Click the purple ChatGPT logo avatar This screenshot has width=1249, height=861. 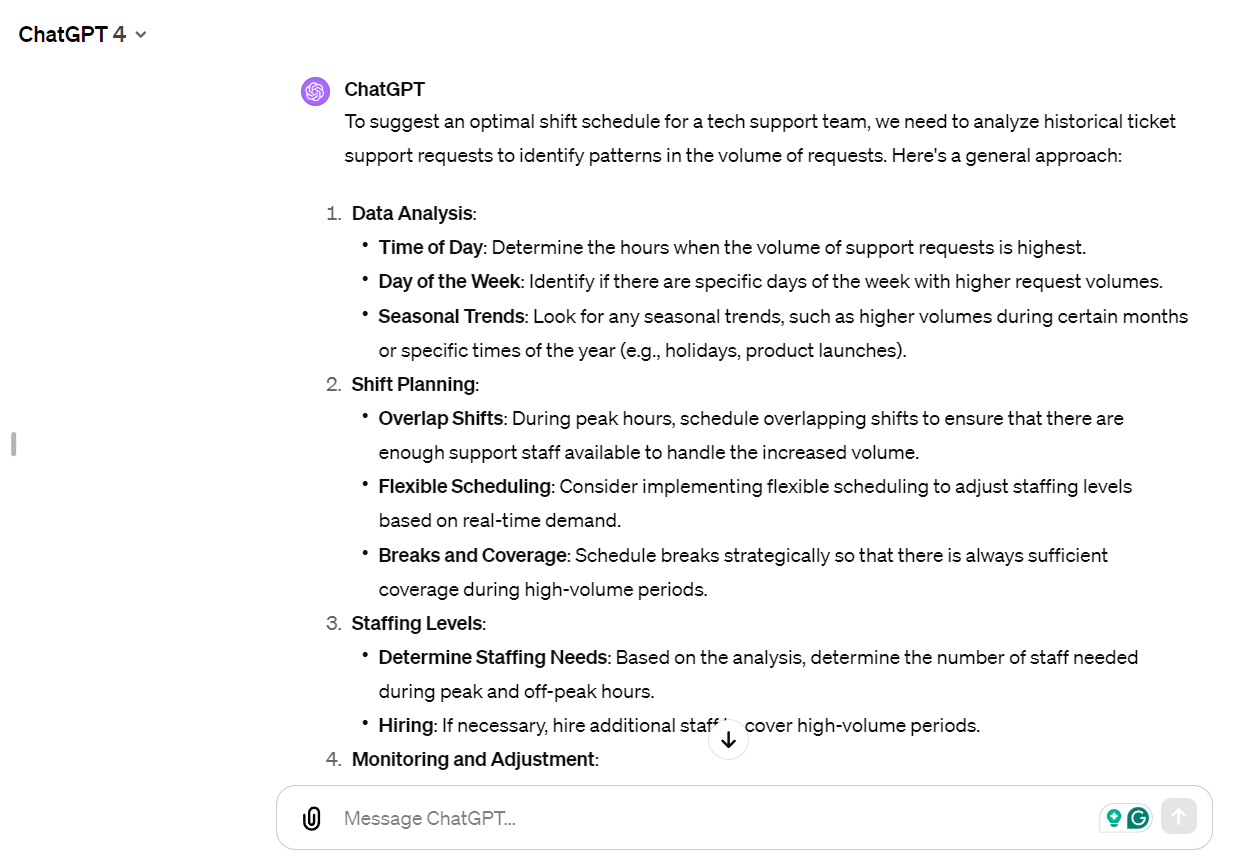click(x=315, y=91)
